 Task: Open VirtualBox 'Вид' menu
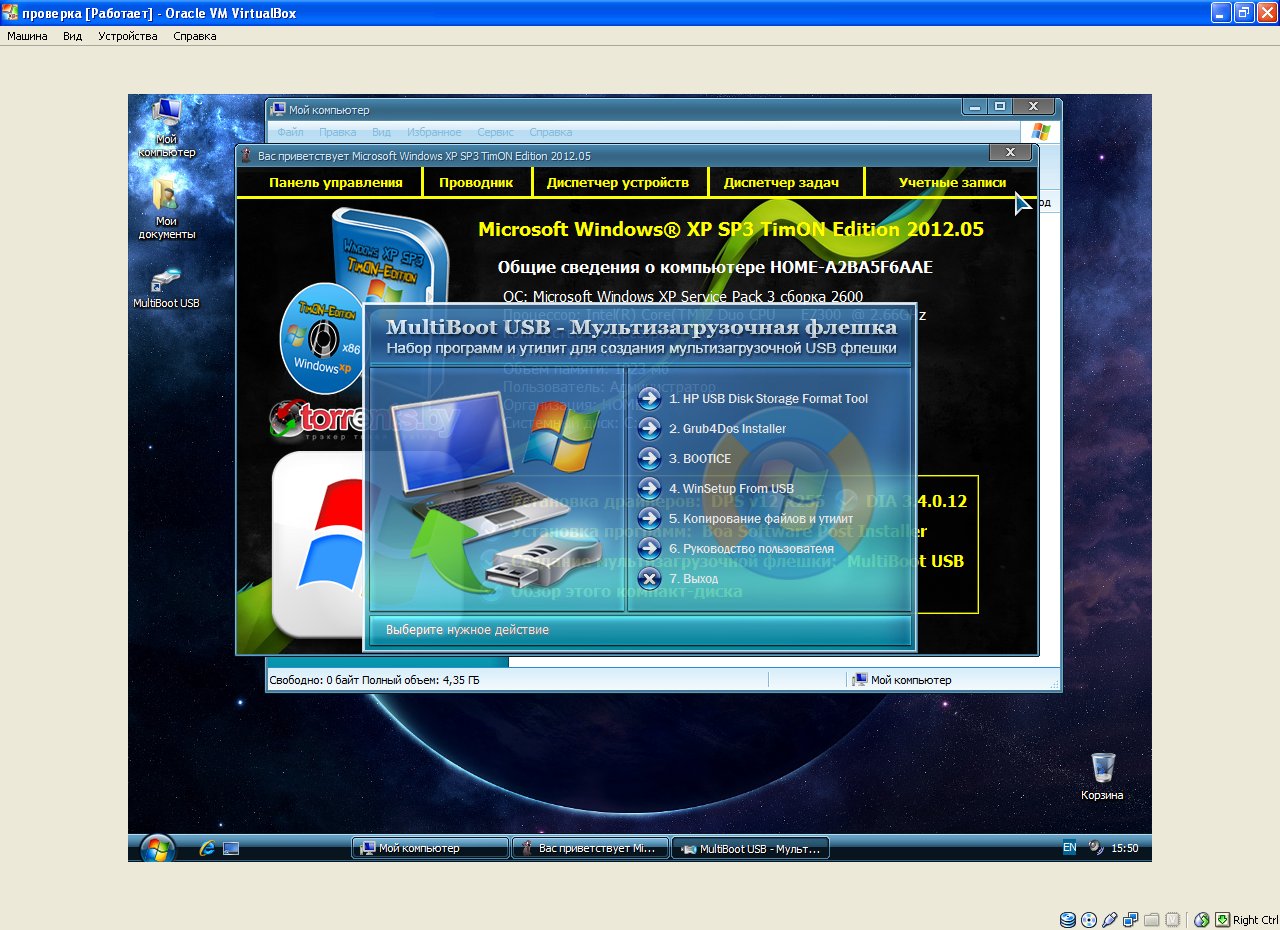(x=72, y=36)
